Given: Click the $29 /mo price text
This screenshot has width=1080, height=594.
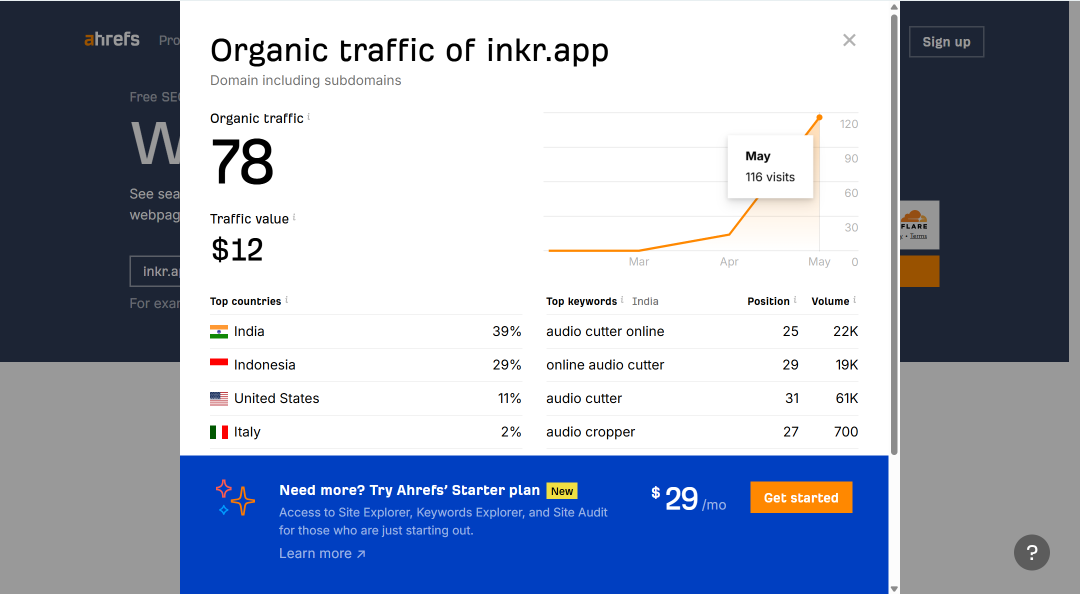Looking at the screenshot, I should pyautogui.click(x=688, y=499).
